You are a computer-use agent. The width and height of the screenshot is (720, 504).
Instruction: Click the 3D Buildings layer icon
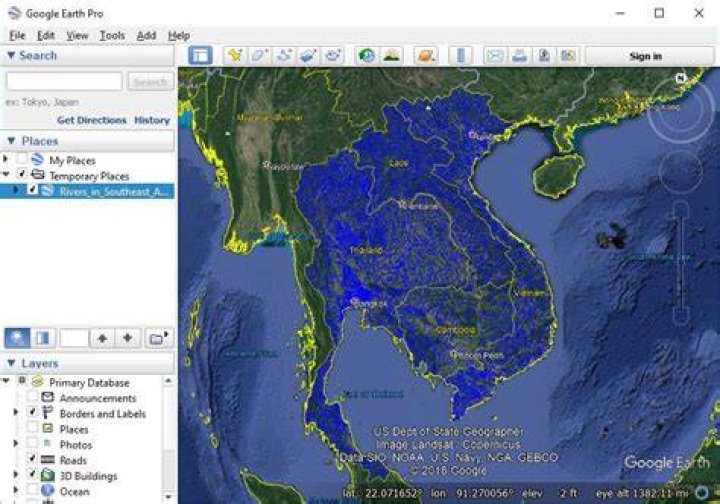pyautogui.click(x=47, y=475)
